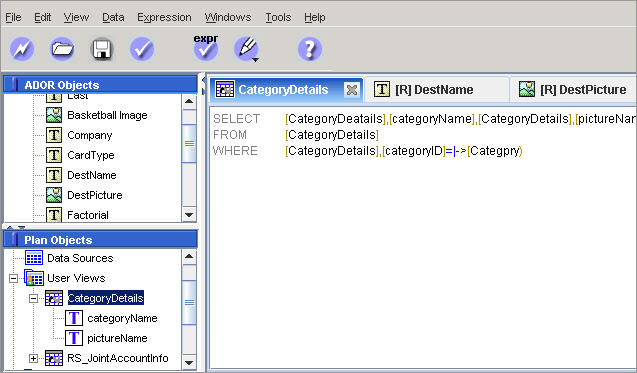The image size is (637, 373).
Task: Save the plan with floppy disk icon
Action: [102, 49]
